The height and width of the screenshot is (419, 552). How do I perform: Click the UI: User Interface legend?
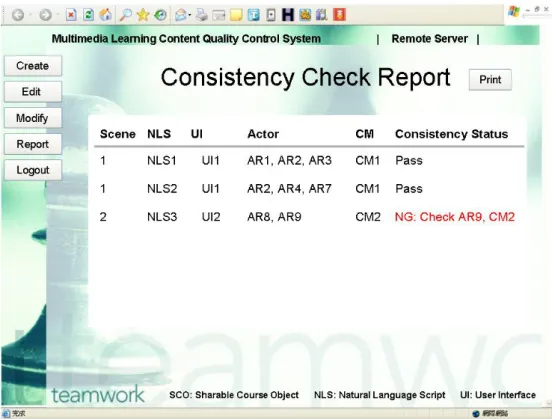[498, 395]
